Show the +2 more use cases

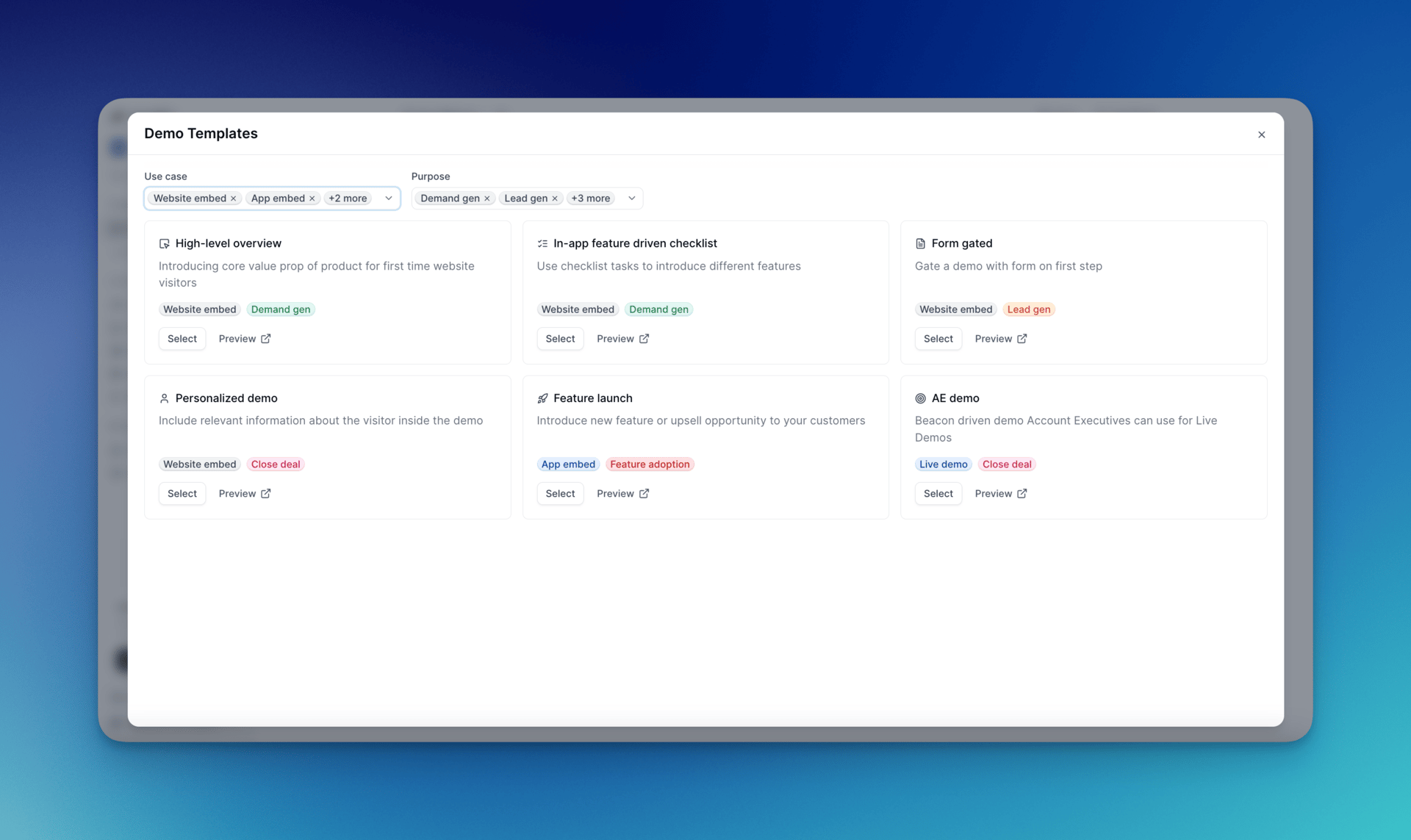click(348, 198)
